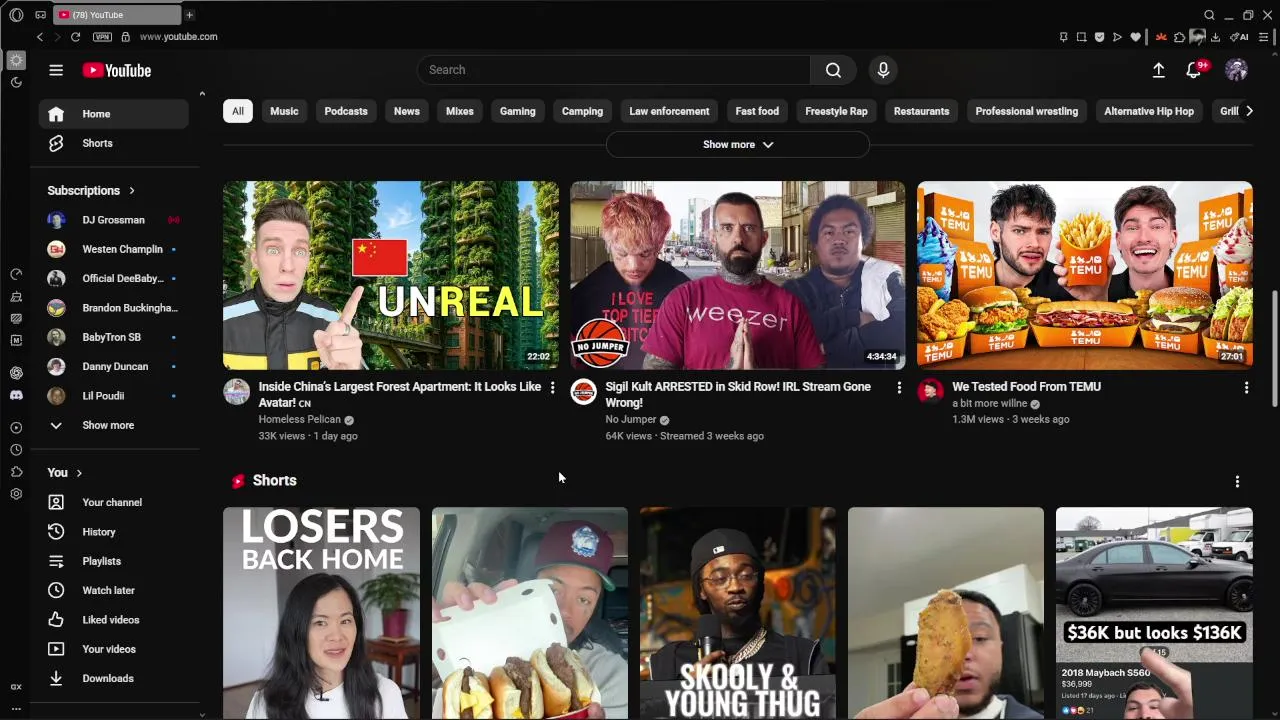Open Homeless Pelican channel link
Image resolution: width=1280 pixels, height=720 pixels.
(299, 419)
